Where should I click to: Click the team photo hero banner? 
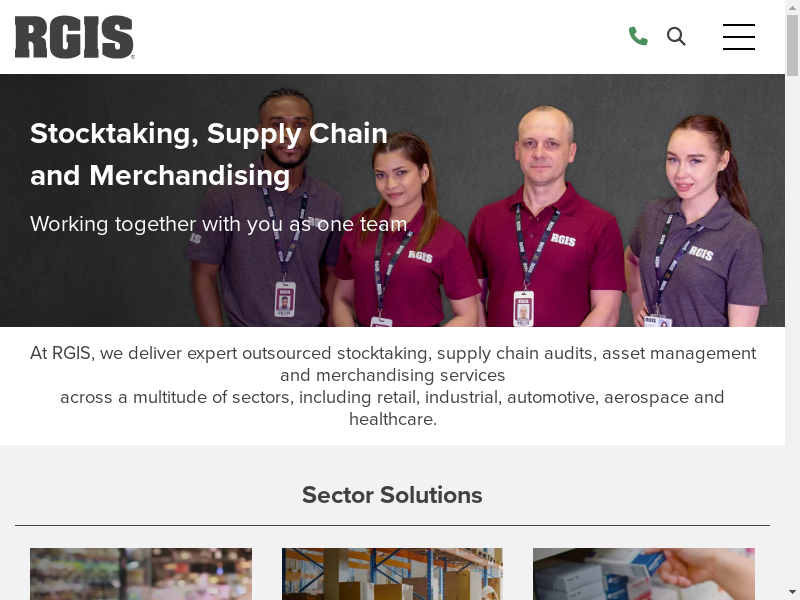pyautogui.click(x=392, y=201)
